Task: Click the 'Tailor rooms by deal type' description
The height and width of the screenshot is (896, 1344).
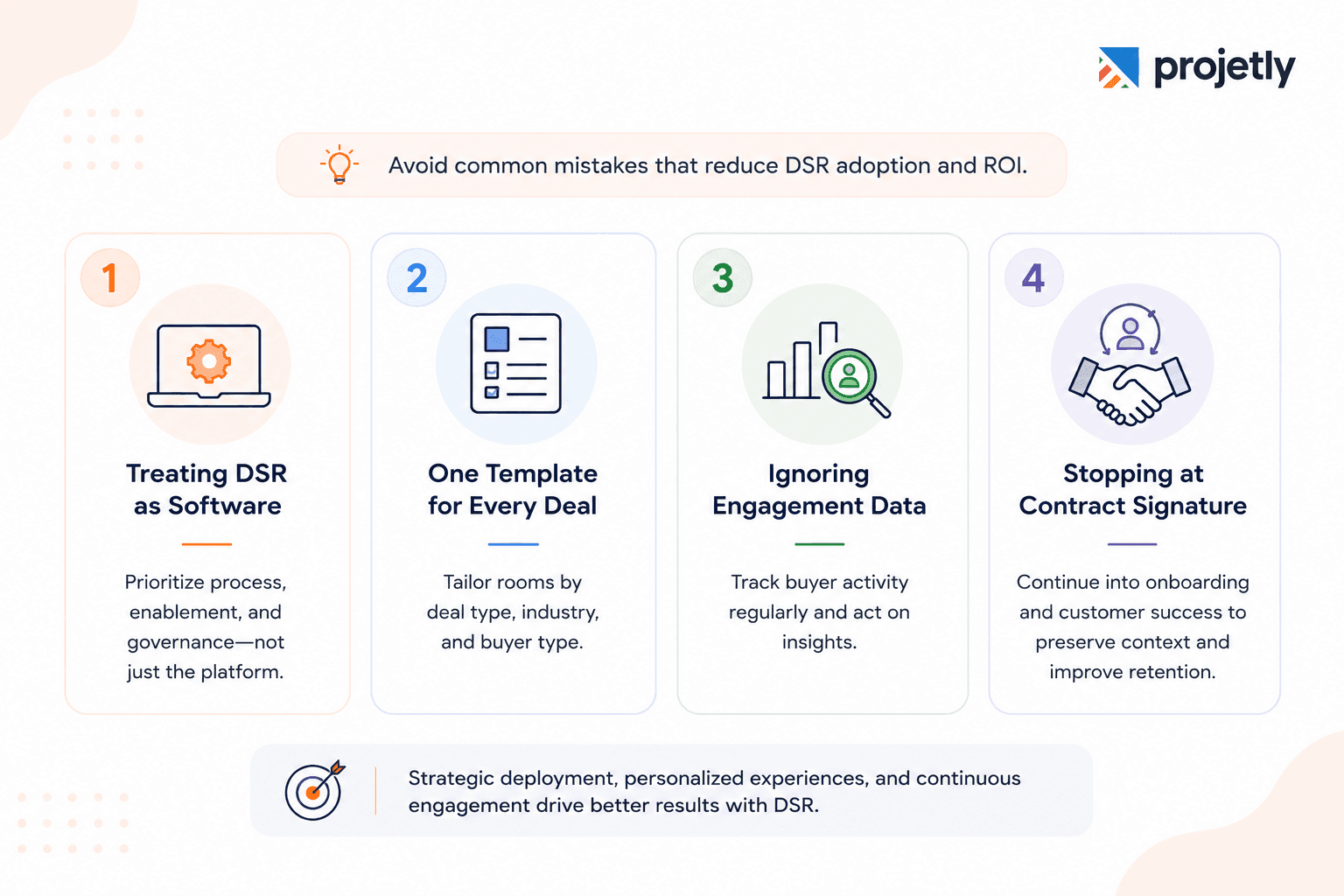Action: click(513, 612)
